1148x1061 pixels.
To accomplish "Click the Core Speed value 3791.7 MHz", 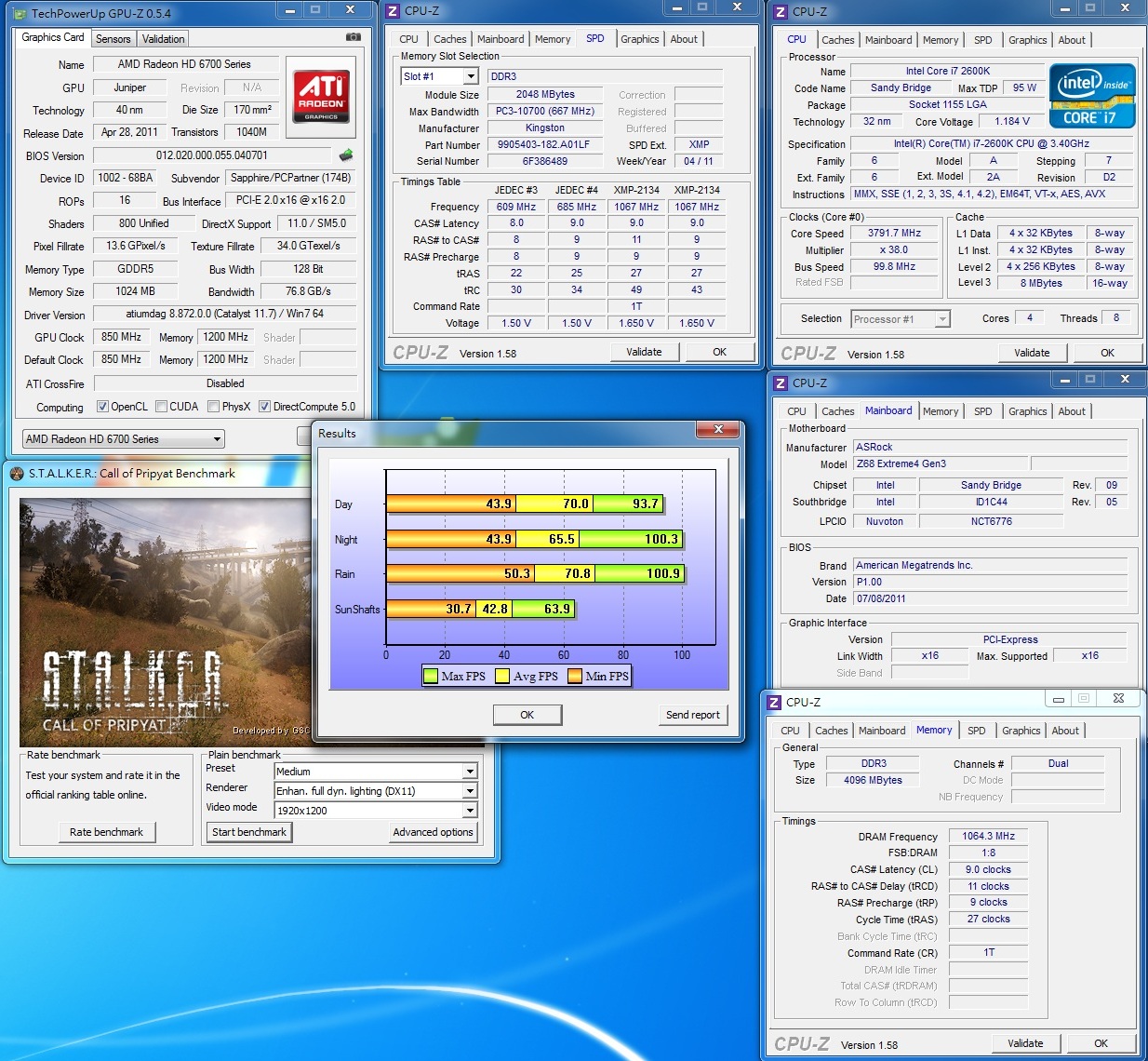I will [x=894, y=234].
